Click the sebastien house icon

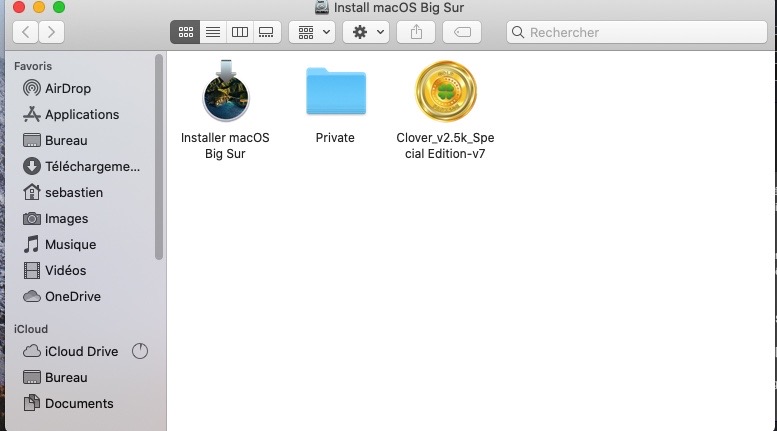(x=32, y=192)
